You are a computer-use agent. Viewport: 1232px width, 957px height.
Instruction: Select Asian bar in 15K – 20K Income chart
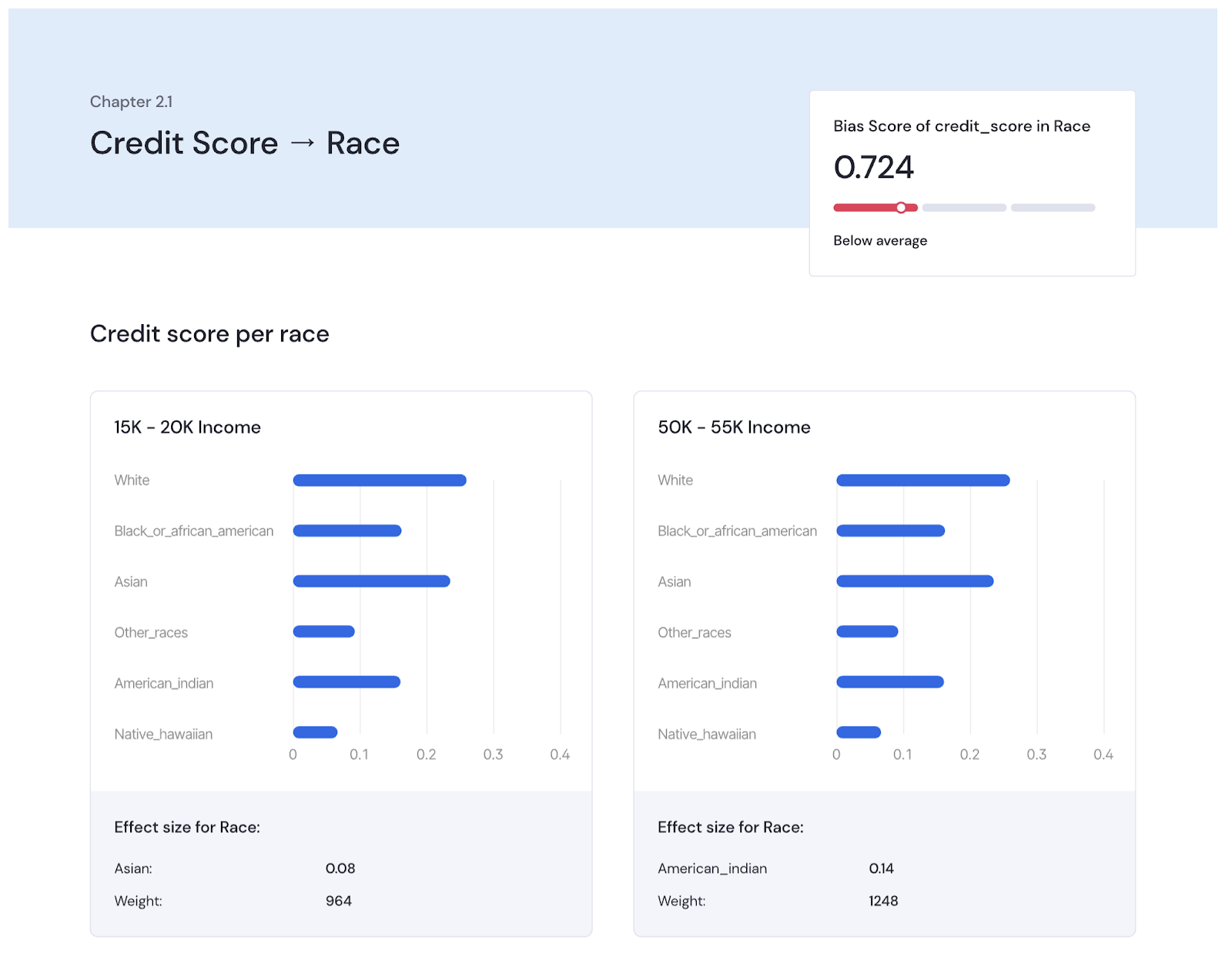pyautogui.click(x=371, y=581)
